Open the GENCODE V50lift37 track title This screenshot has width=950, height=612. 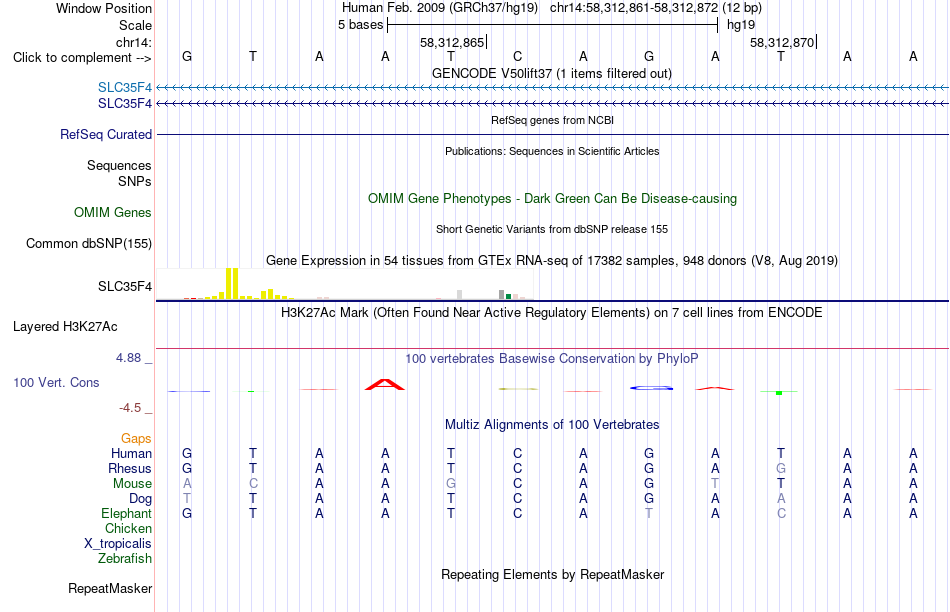[552, 74]
